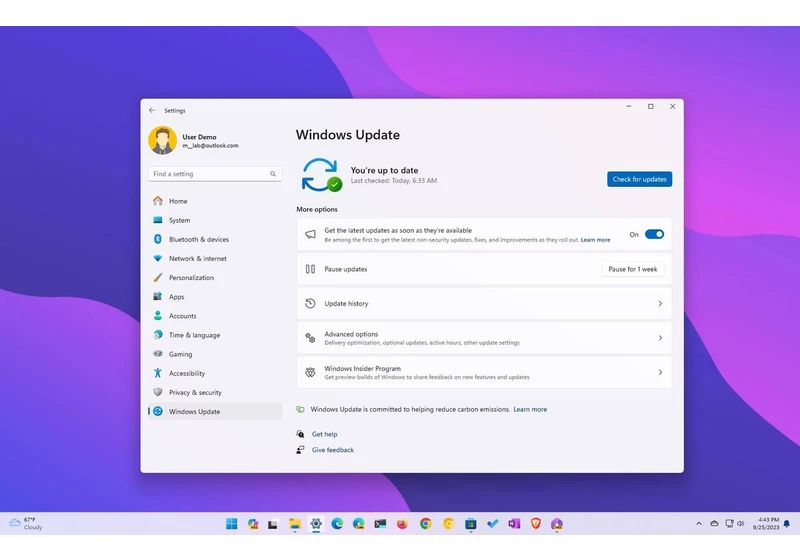The width and height of the screenshot is (800, 560).
Task: Open Task View from taskbar
Action: [x=273, y=524]
